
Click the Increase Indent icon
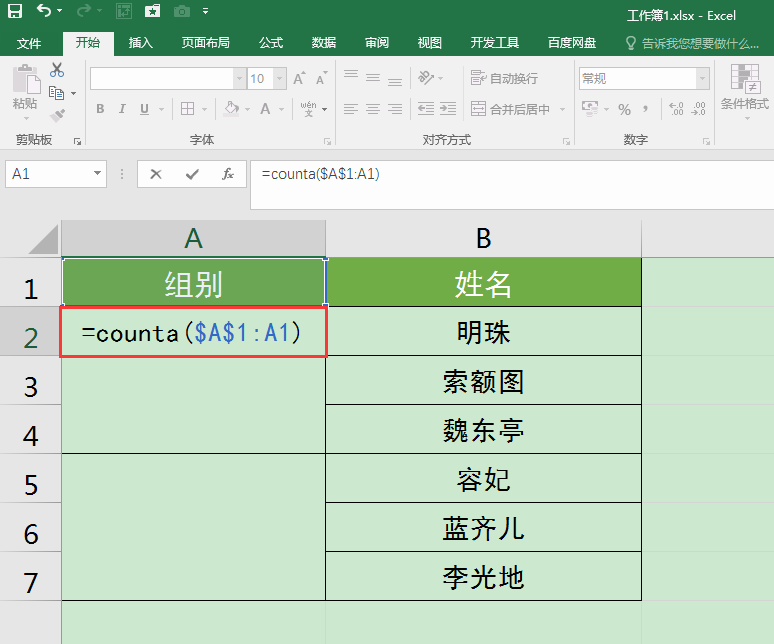[448, 109]
